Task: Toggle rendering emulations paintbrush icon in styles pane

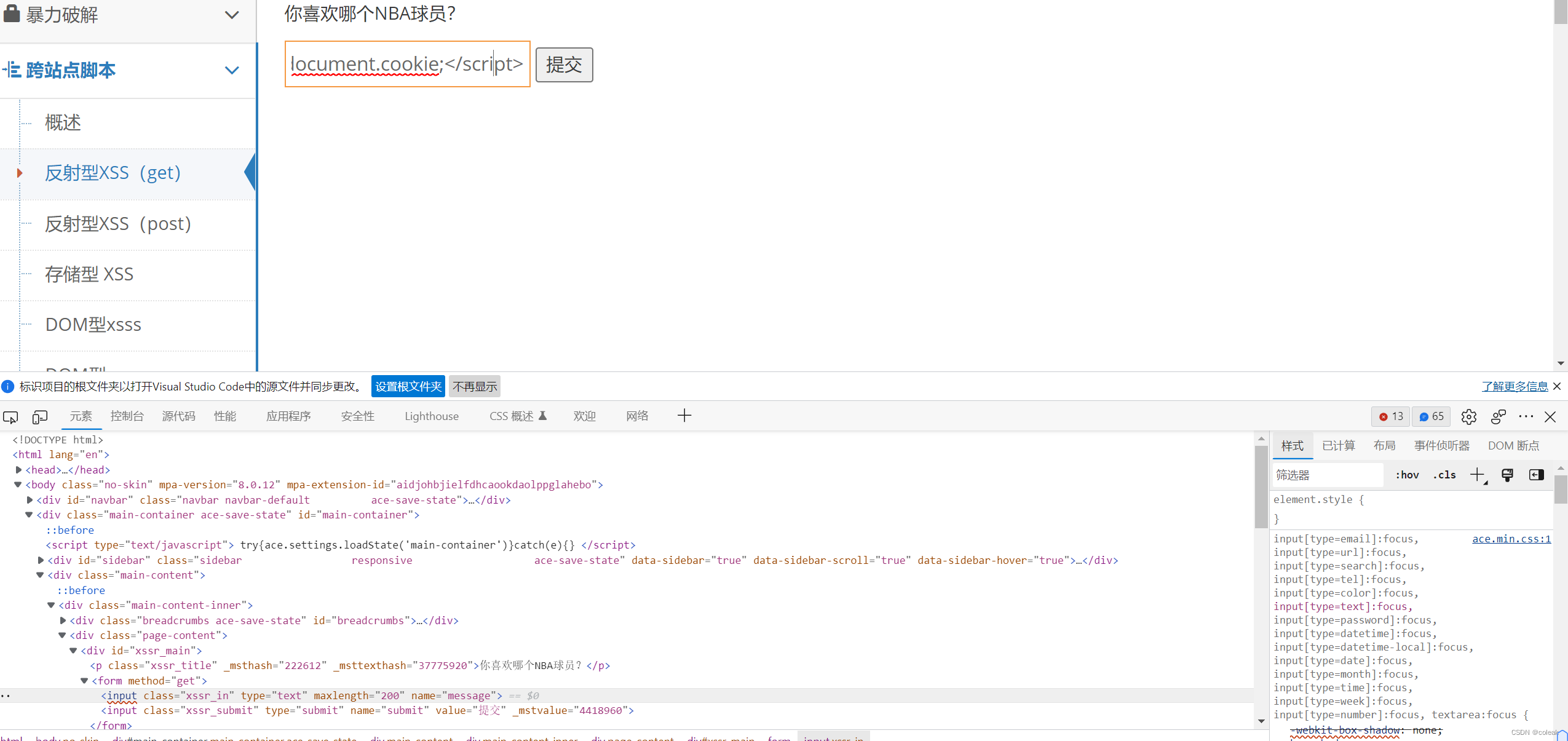Action: 1507,475
